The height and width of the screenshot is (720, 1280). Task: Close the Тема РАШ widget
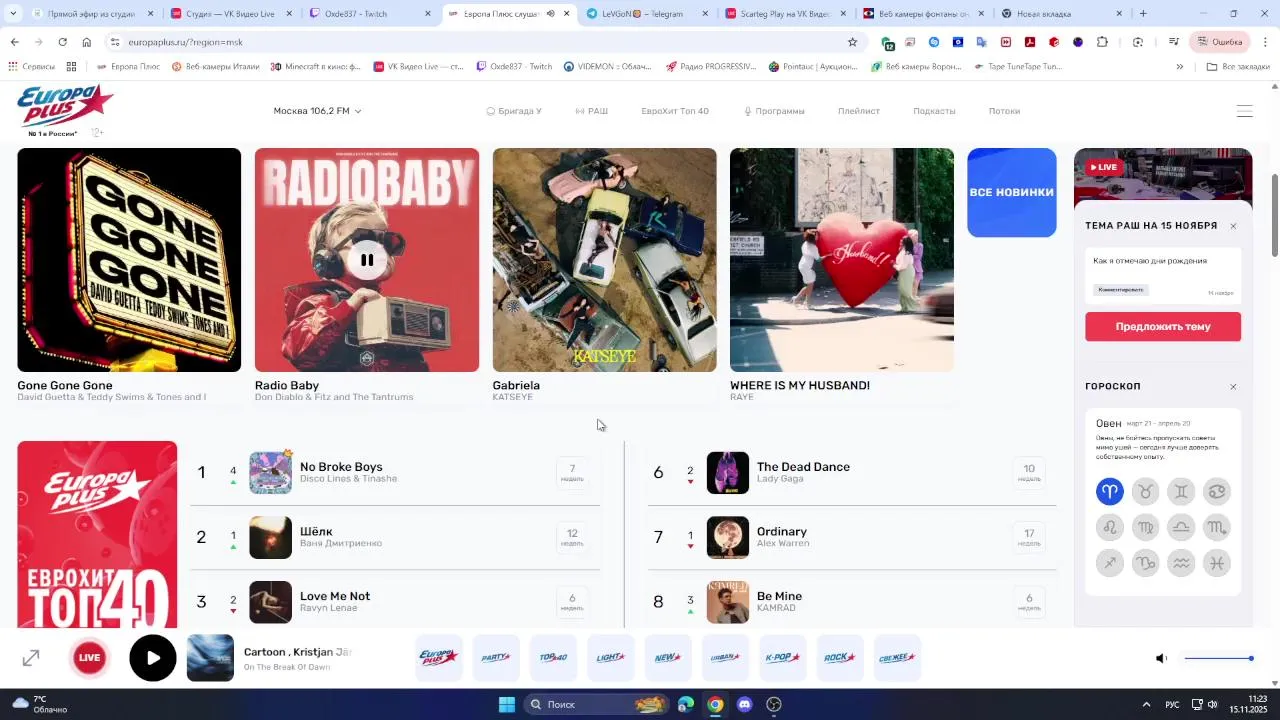(x=1233, y=226)
